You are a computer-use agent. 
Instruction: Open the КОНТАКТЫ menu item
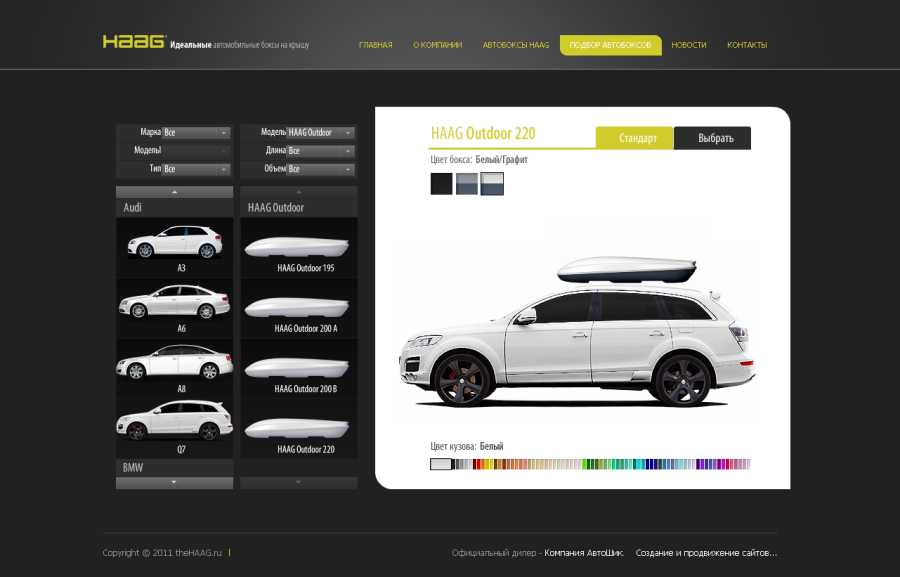point(747,45)
